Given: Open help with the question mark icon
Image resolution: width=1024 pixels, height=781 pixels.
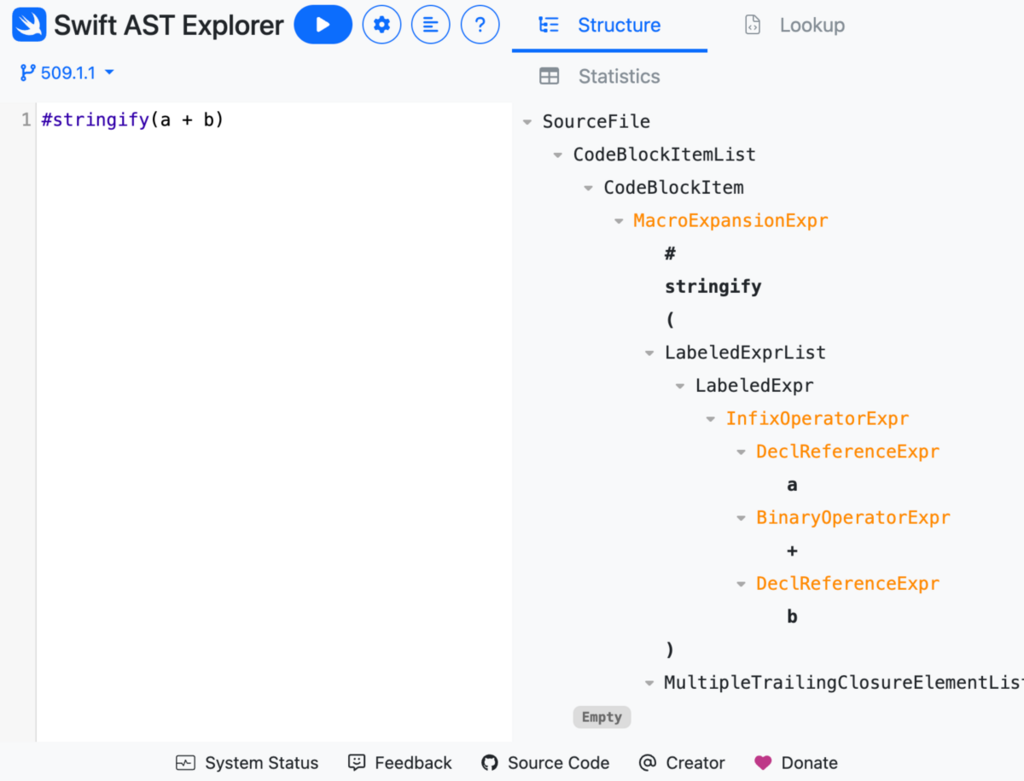Looking at the screenshot, I should (x=480, y=25).
